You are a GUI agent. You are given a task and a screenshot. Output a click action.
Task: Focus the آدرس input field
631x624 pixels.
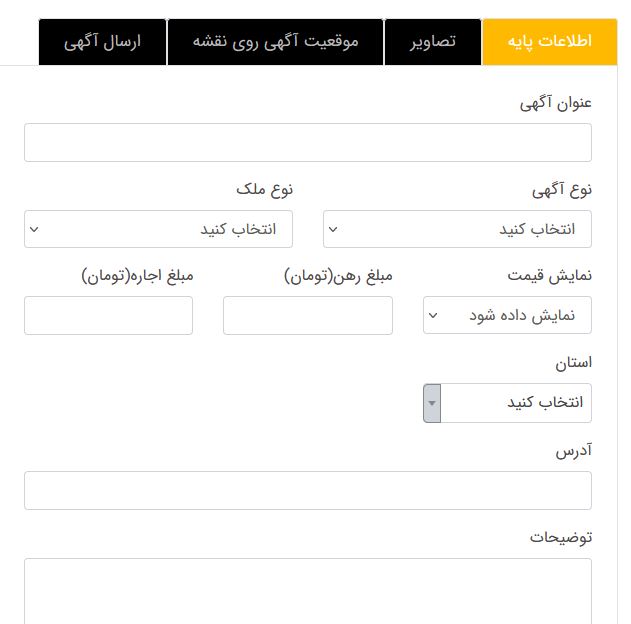308,490
